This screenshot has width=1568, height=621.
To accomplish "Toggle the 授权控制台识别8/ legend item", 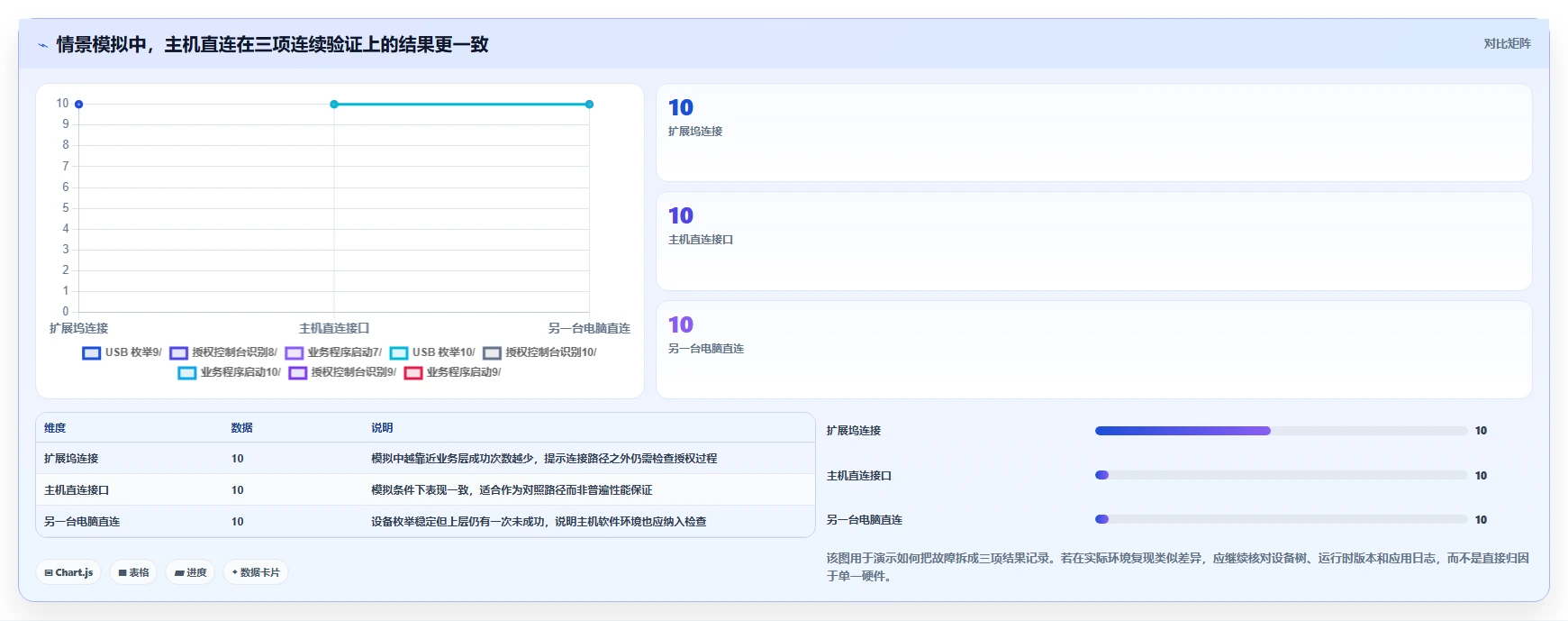I will 224,352.
